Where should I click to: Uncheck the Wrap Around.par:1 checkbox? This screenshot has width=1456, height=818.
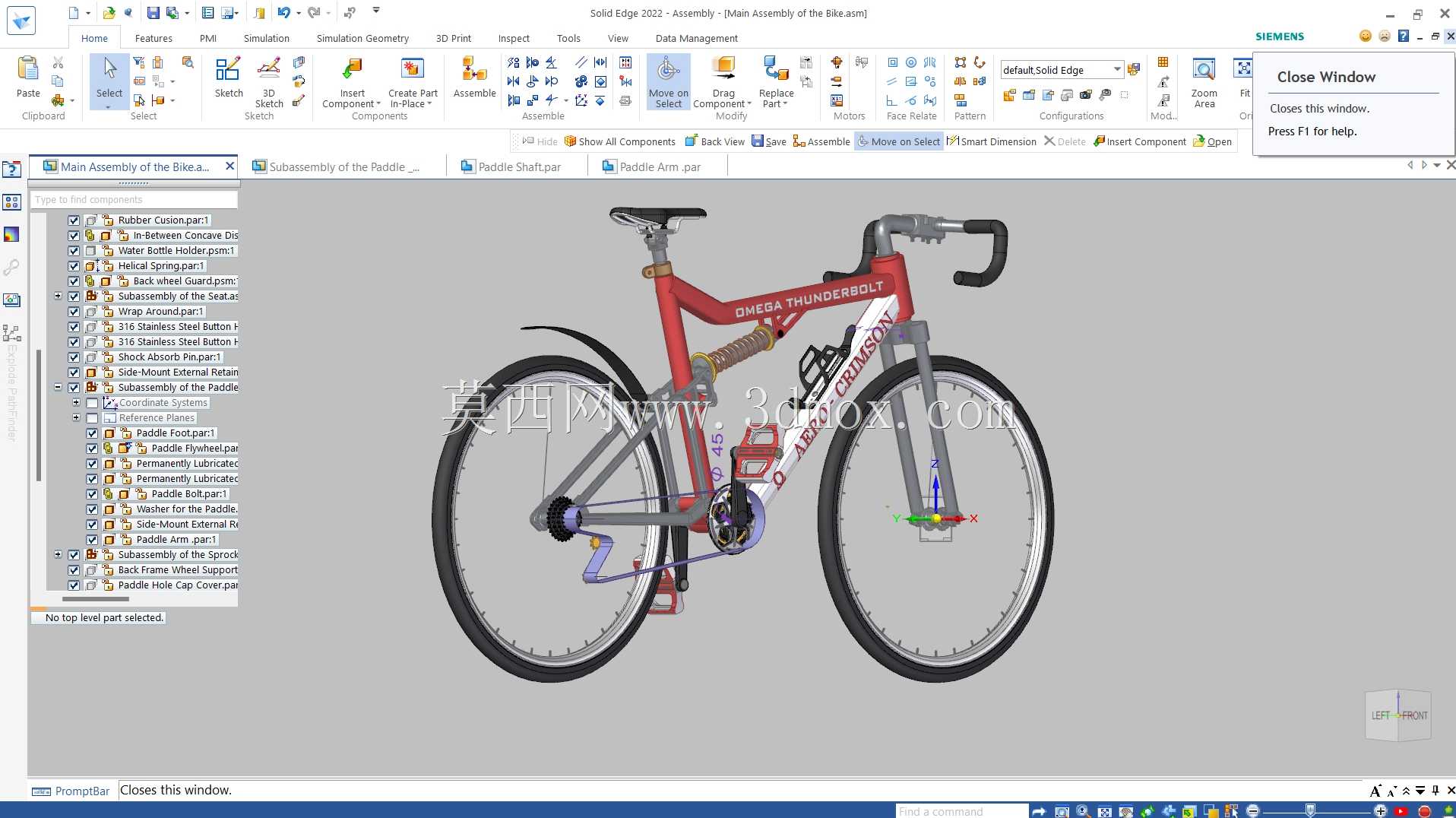(74, 312)
